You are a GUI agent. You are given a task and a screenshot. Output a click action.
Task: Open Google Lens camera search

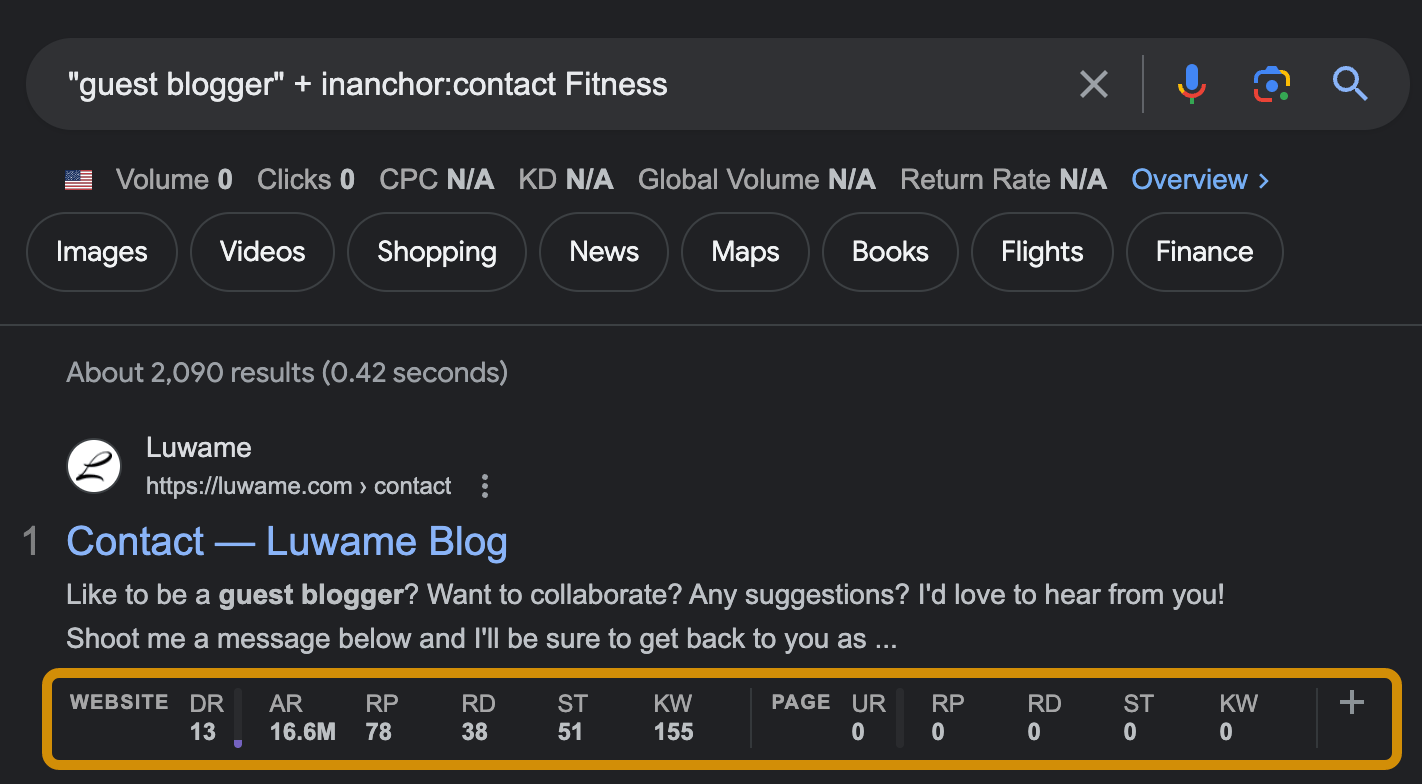[1271, 84]
